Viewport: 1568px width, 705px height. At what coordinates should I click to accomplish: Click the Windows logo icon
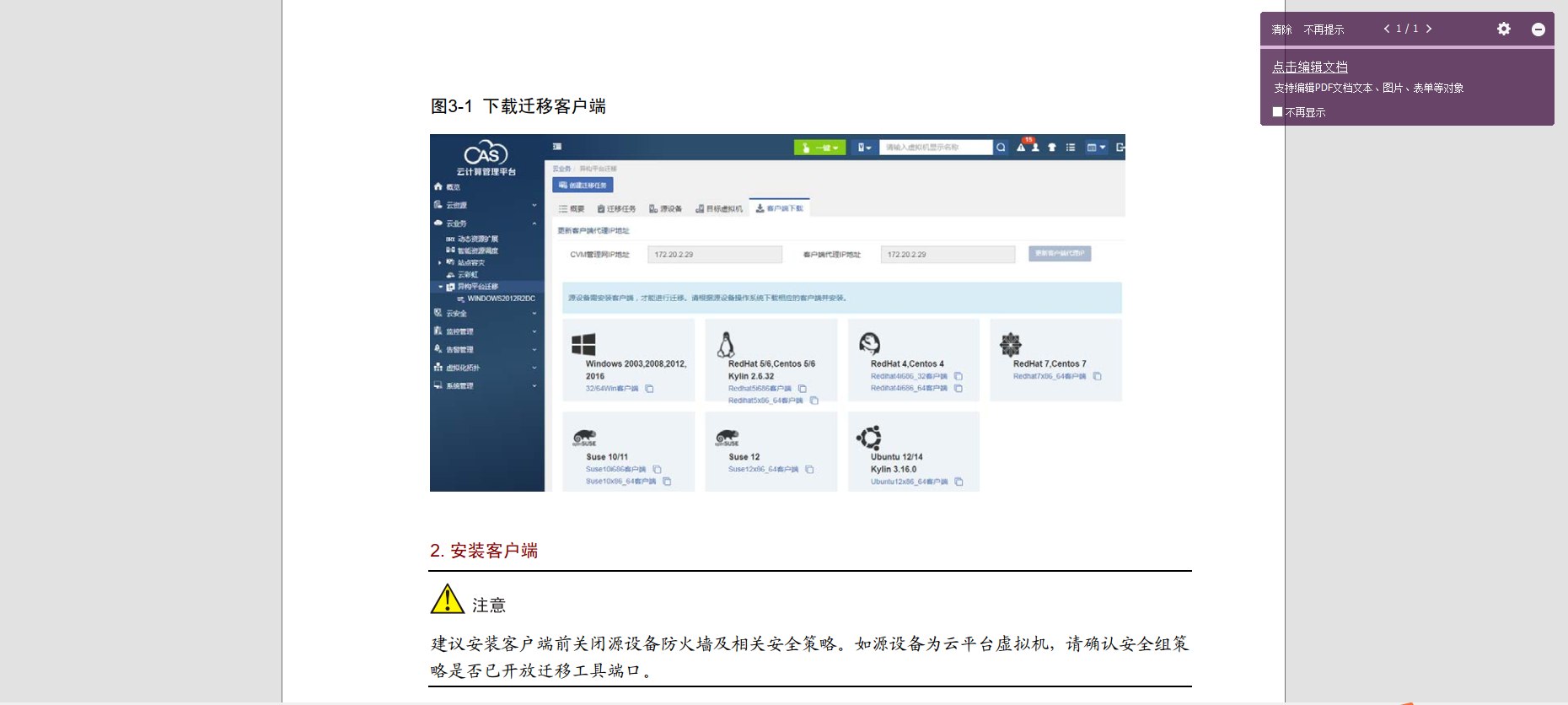point(583,344)
